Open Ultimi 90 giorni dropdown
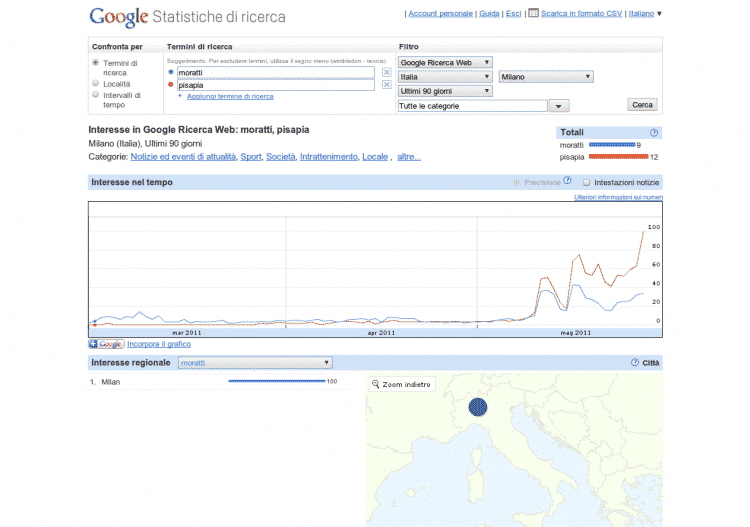Viewport: 750px width, 527px height. coord(445,91)
